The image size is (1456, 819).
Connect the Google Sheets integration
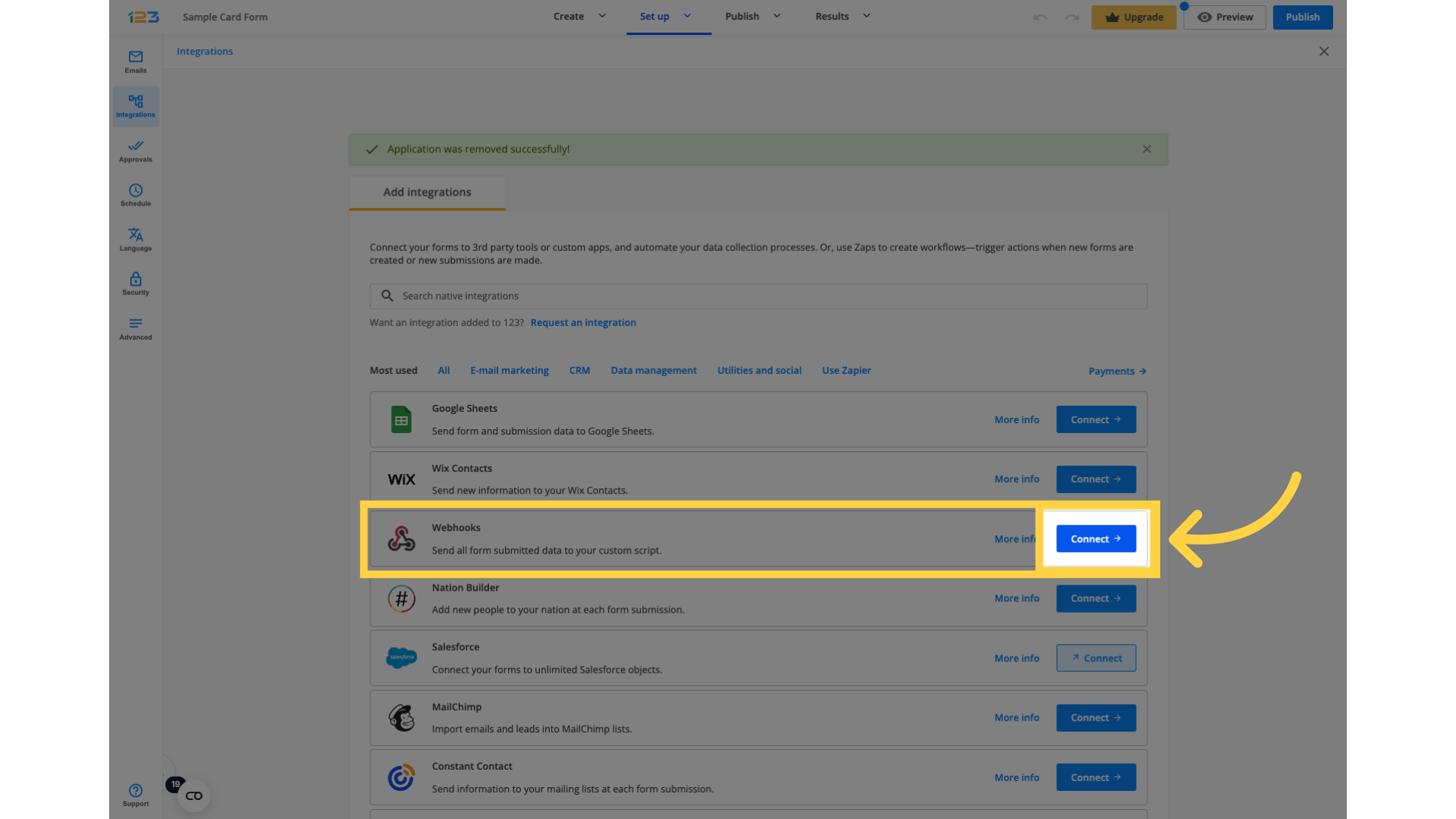click(x=1096, y=419)
